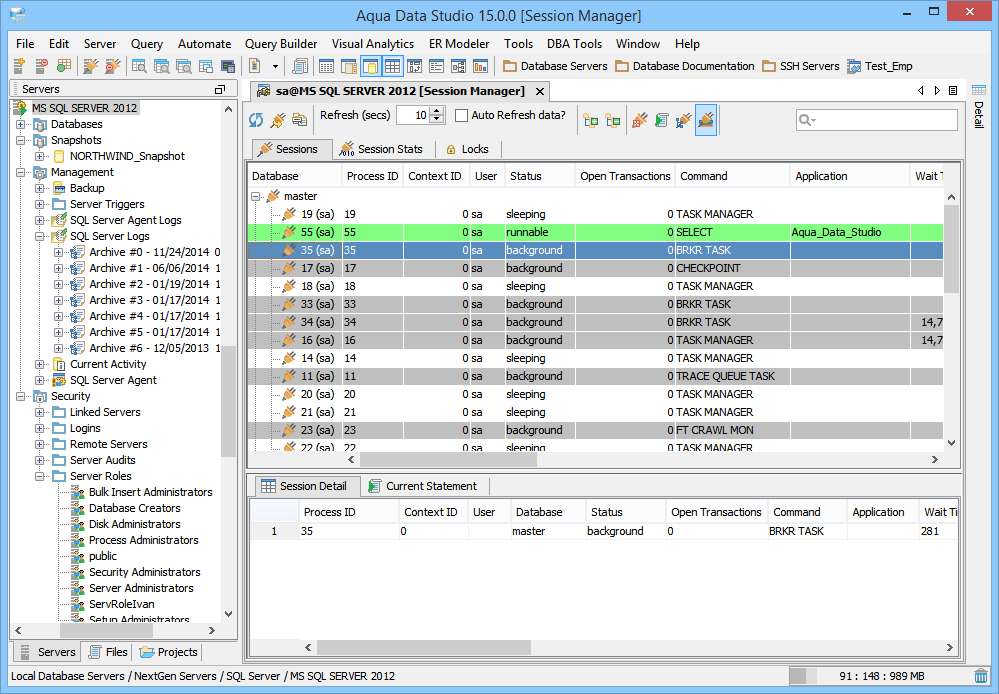Open the Test_Emp shortcut in toolbar
999x694 pixels.
click(879, 66)
